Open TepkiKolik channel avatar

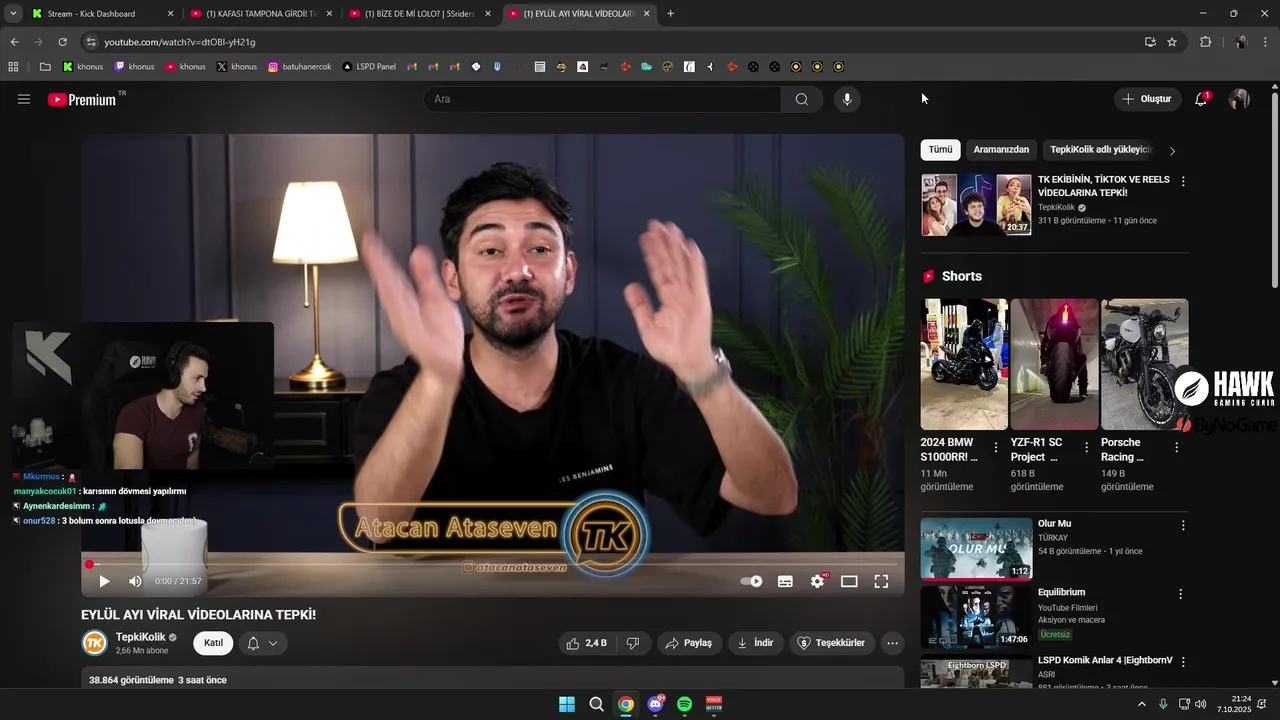[94, 643]
